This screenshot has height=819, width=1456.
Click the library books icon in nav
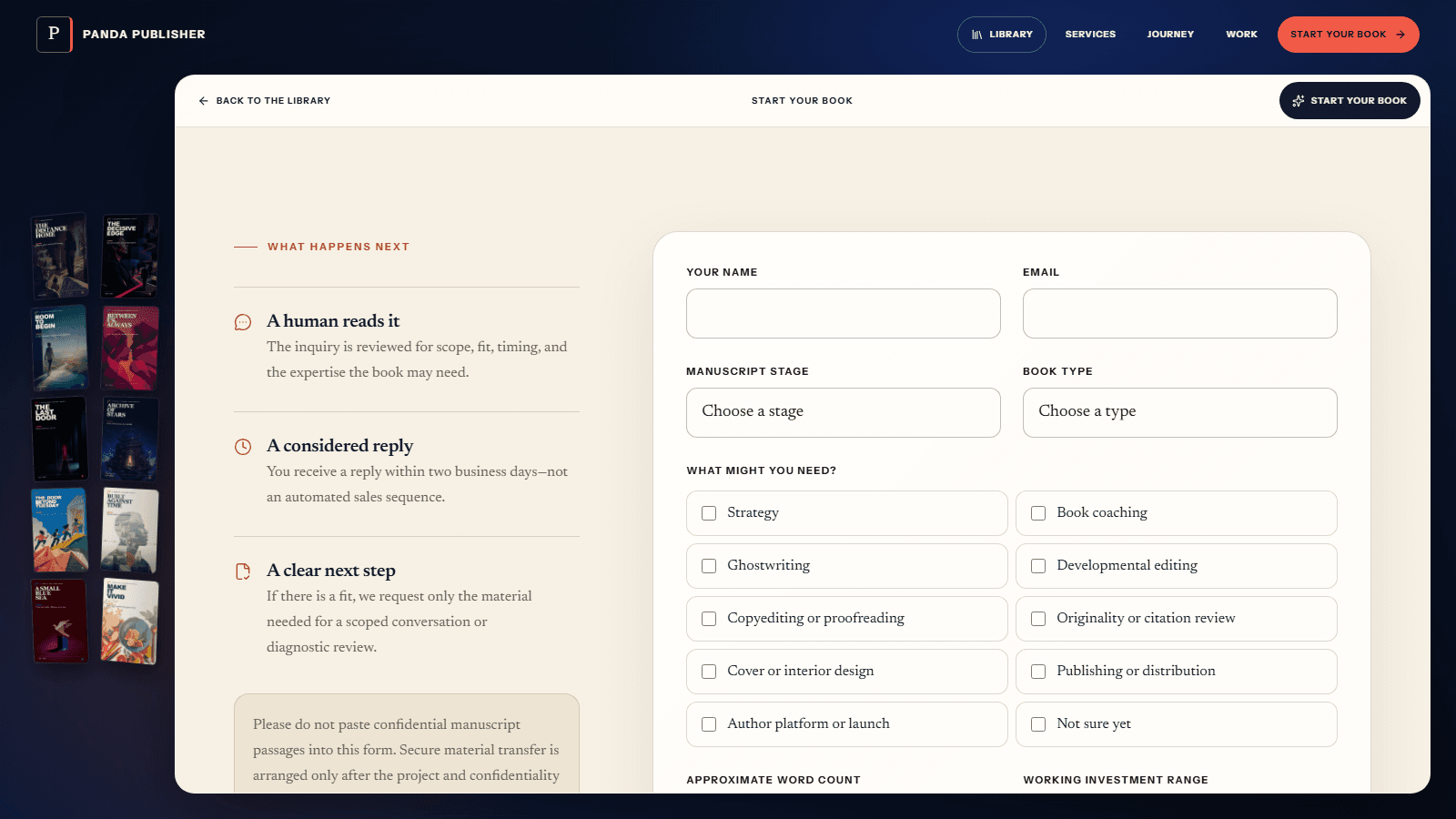click(x=977, y=35)
